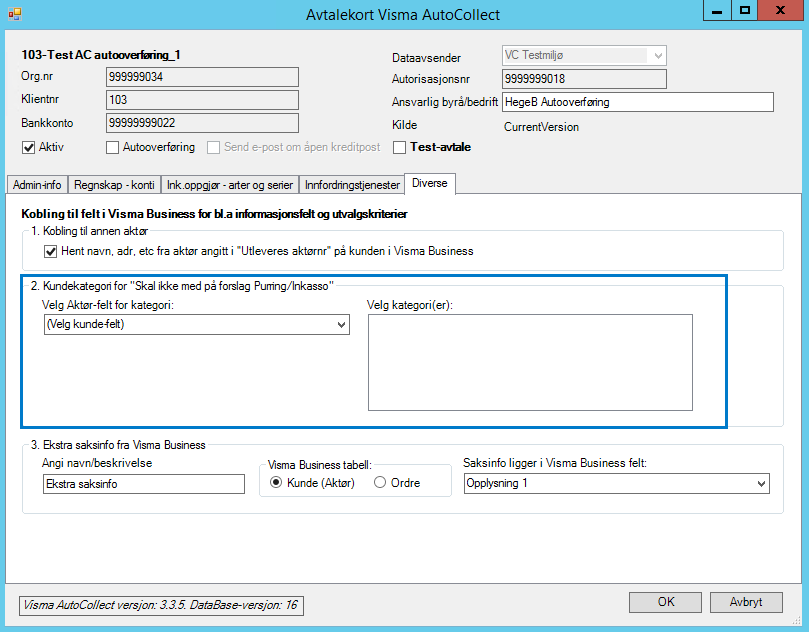Click the CurrentVersion Kilde value

pyautogui.click(x=541, y=127)
